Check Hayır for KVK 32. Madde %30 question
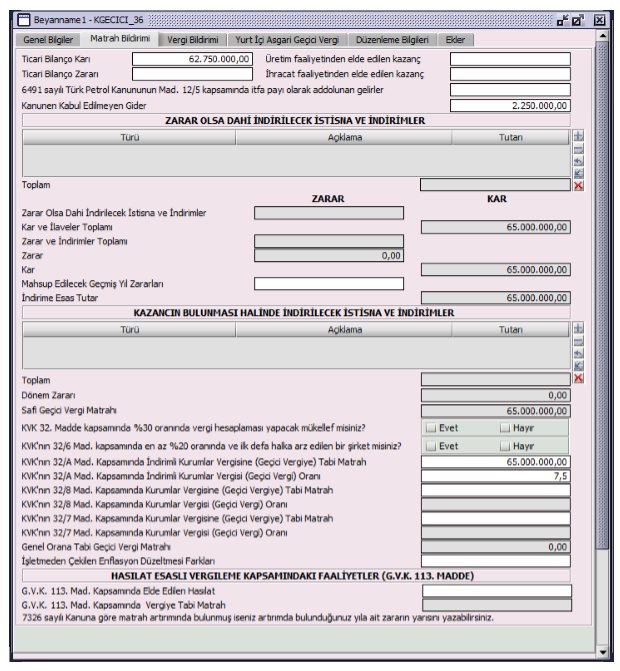The height and width of the screenshot is (671, 620). tap(505, 428)
